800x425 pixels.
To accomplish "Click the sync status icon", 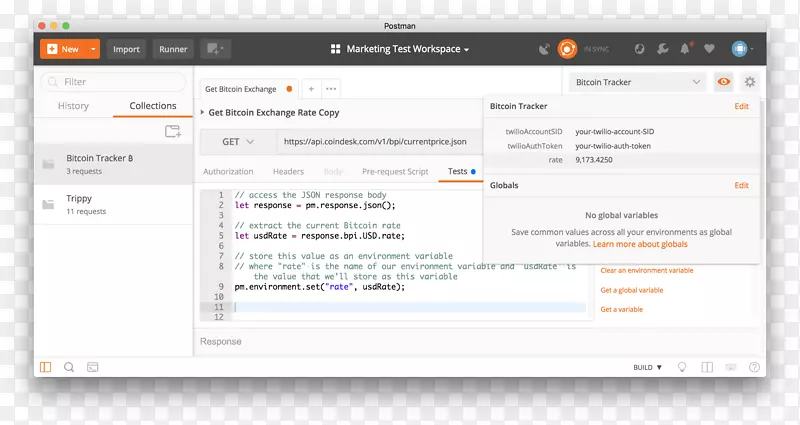I will [x=566, y=48].
